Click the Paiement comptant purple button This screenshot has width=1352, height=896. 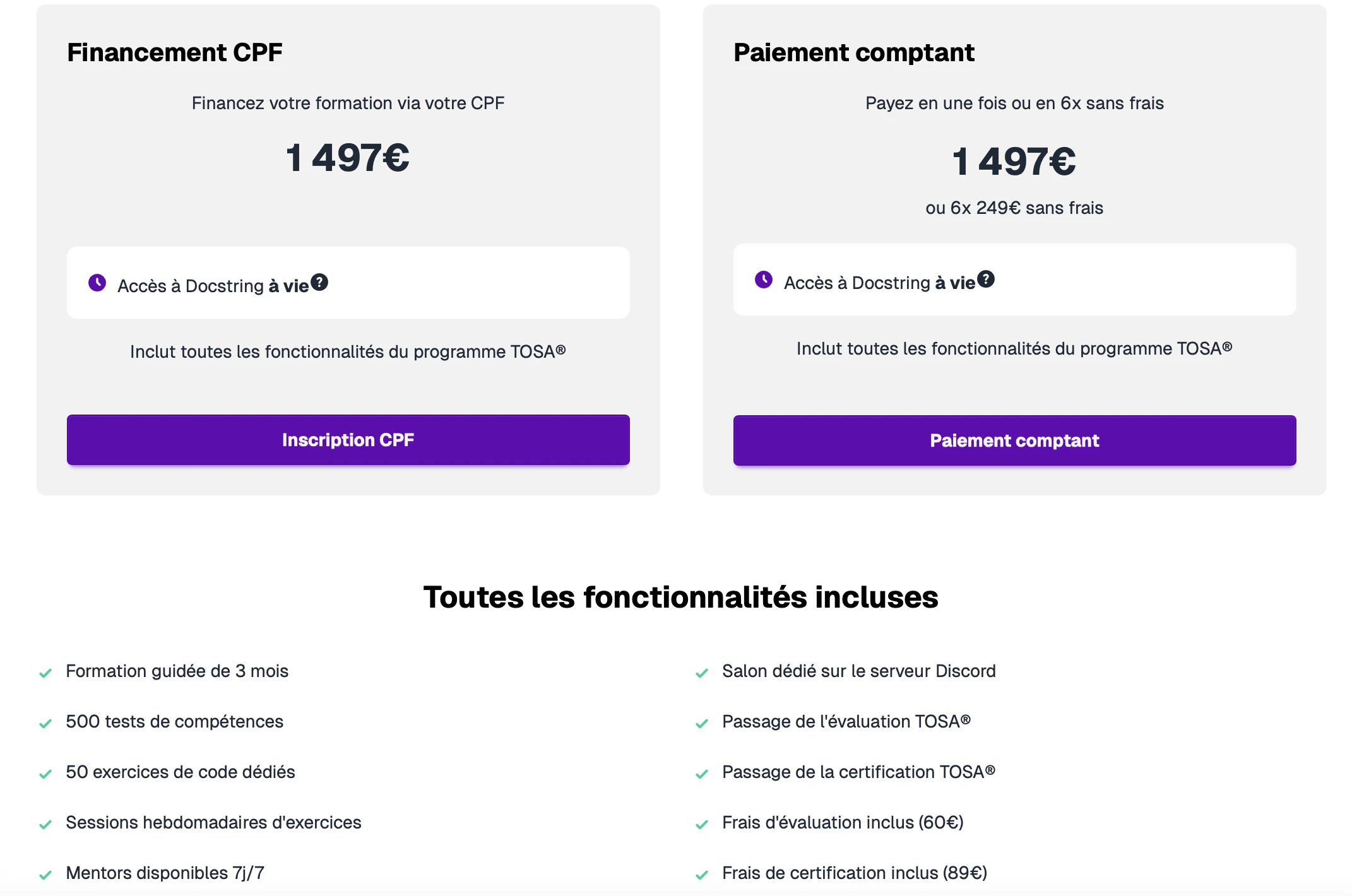coord(1014,440)
